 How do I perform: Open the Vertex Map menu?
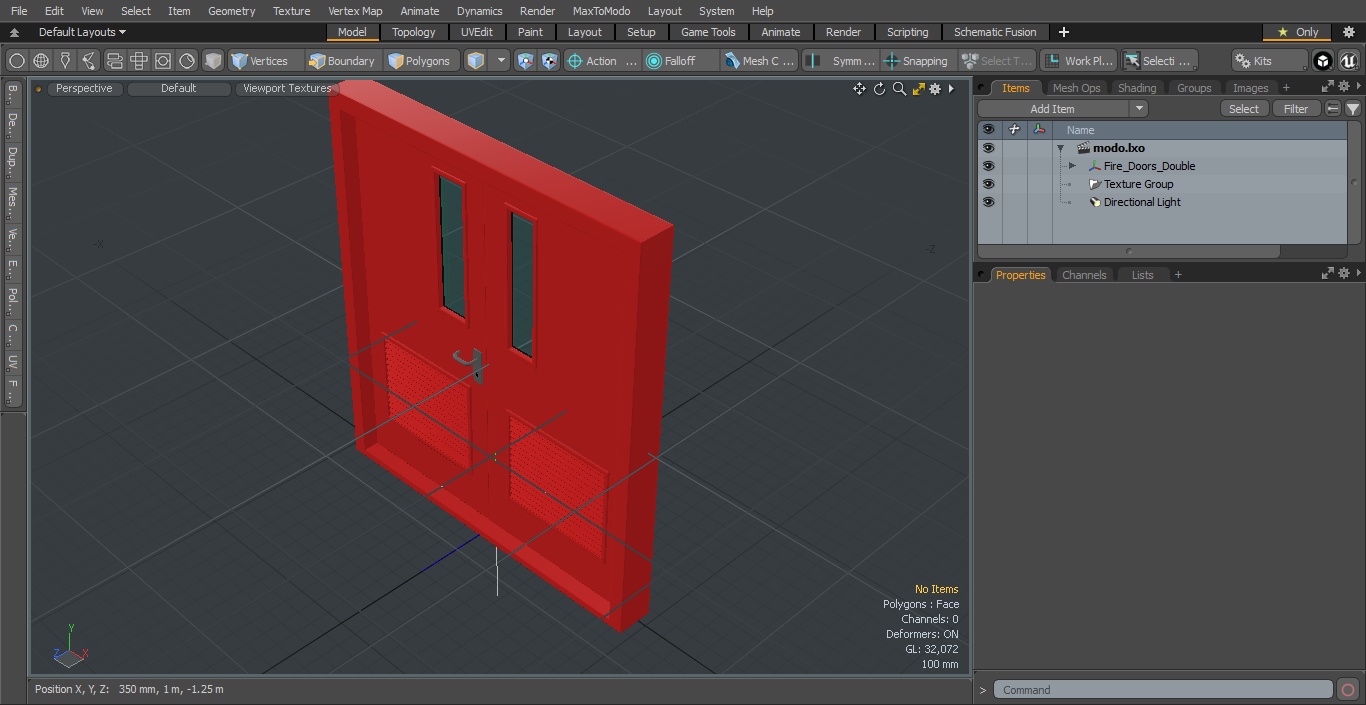point(355,11)
